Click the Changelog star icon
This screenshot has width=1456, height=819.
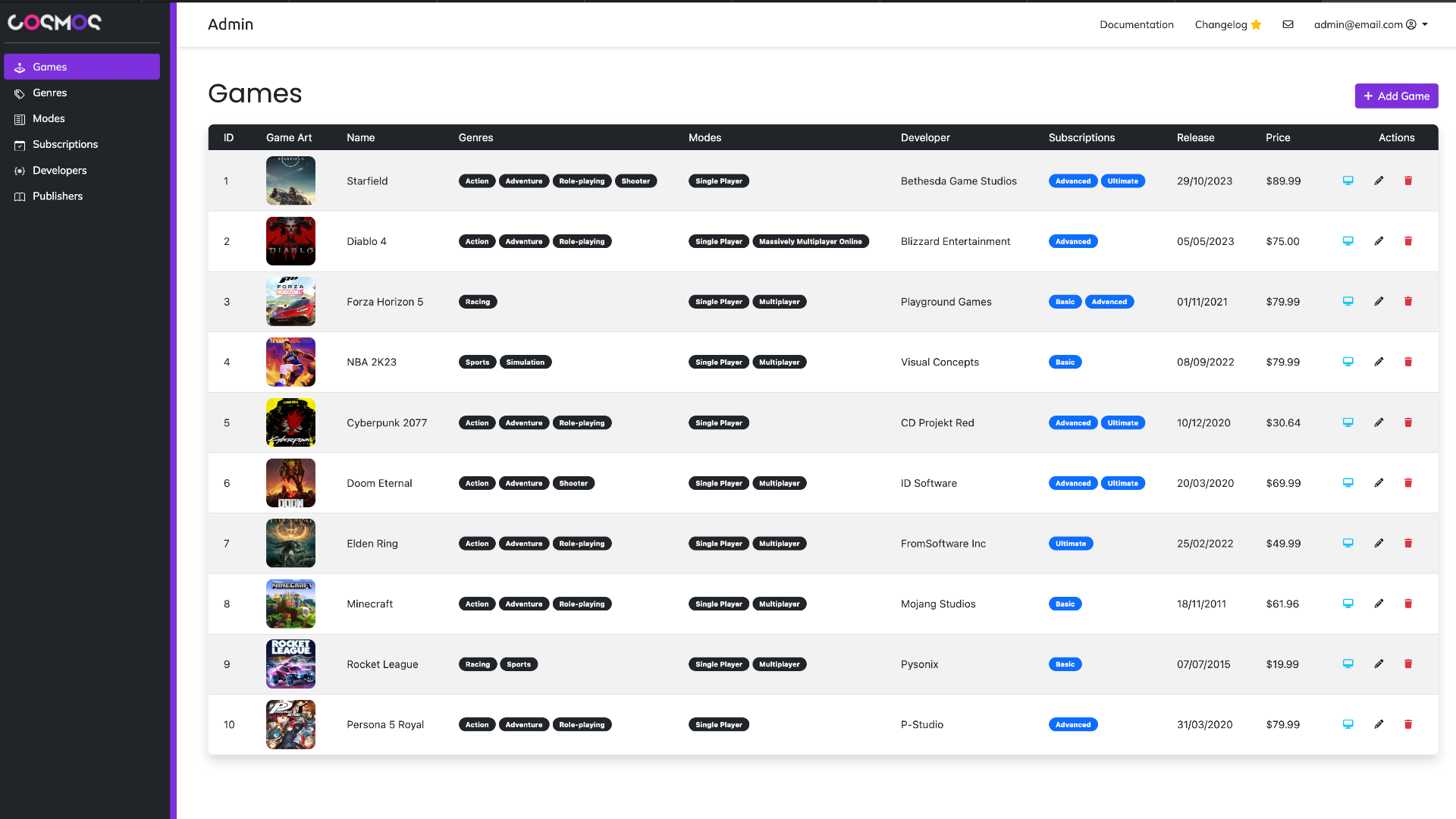point(1256,24)
